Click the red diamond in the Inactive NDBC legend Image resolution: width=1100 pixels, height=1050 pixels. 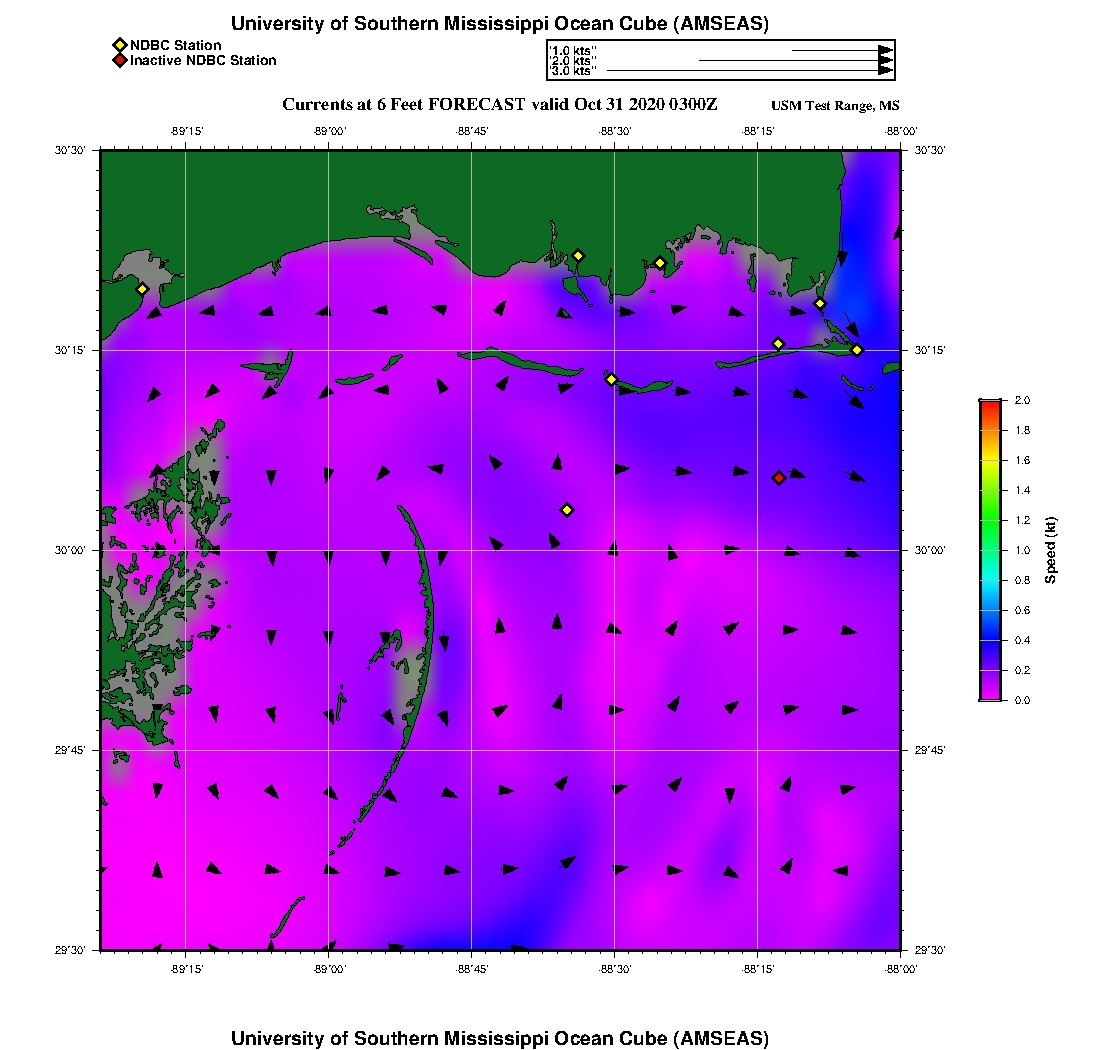(x=119, y=61)
